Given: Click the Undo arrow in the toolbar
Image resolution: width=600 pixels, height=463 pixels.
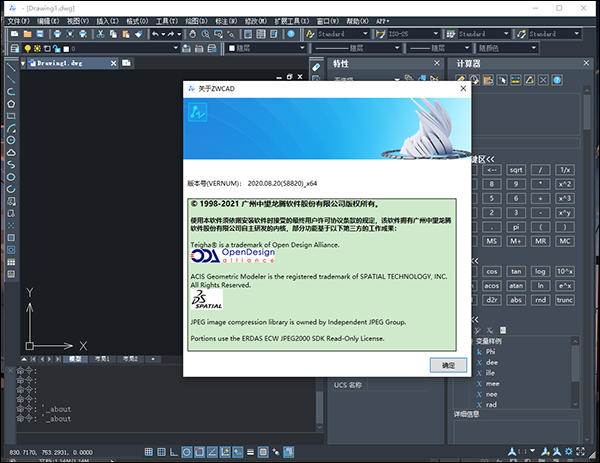Looking at the screenshot, I should pyautogui.click(x=156, y=33).
